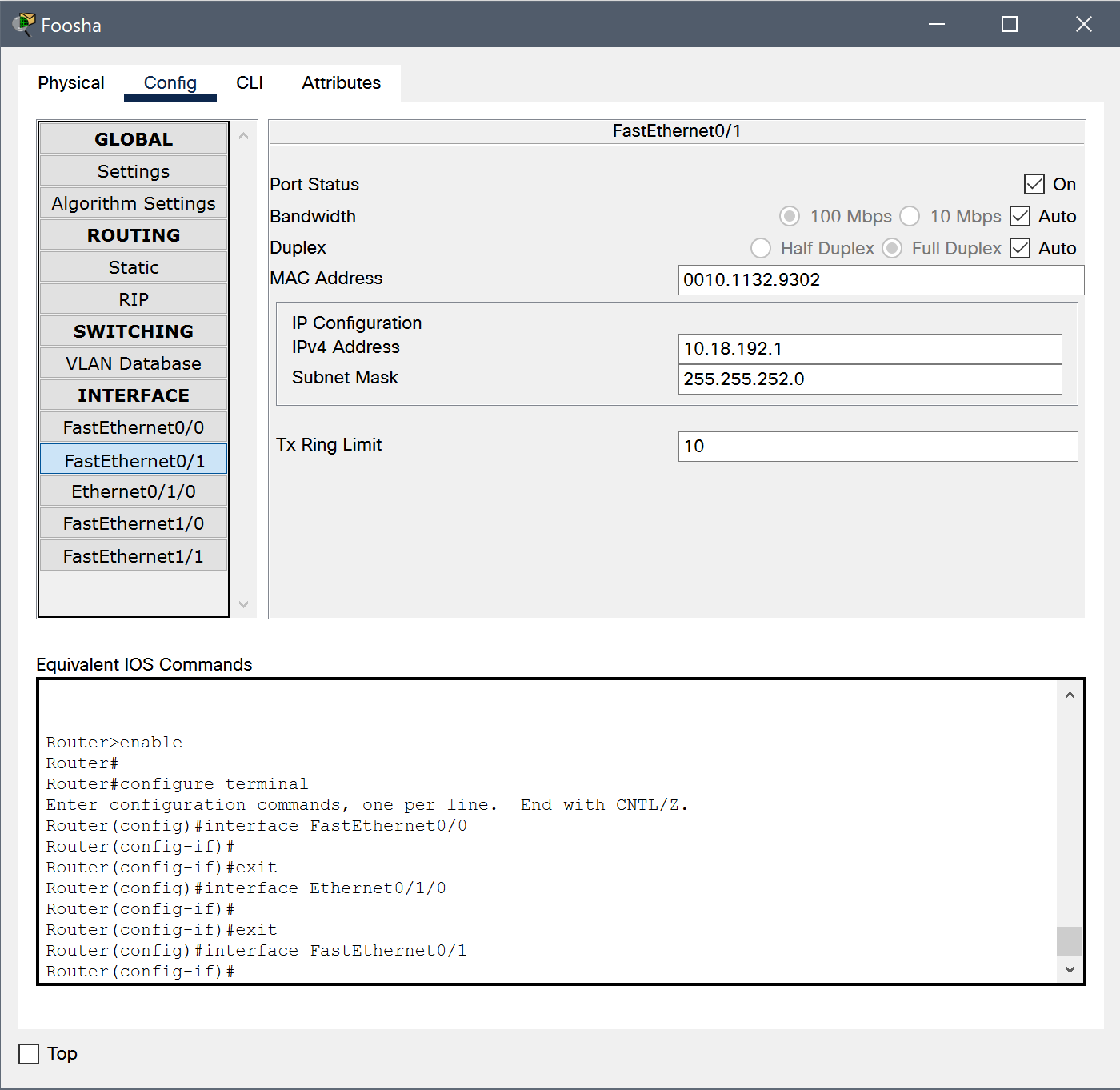
Task: Open Algorithm Settings
Action: [x=134, y=203]
